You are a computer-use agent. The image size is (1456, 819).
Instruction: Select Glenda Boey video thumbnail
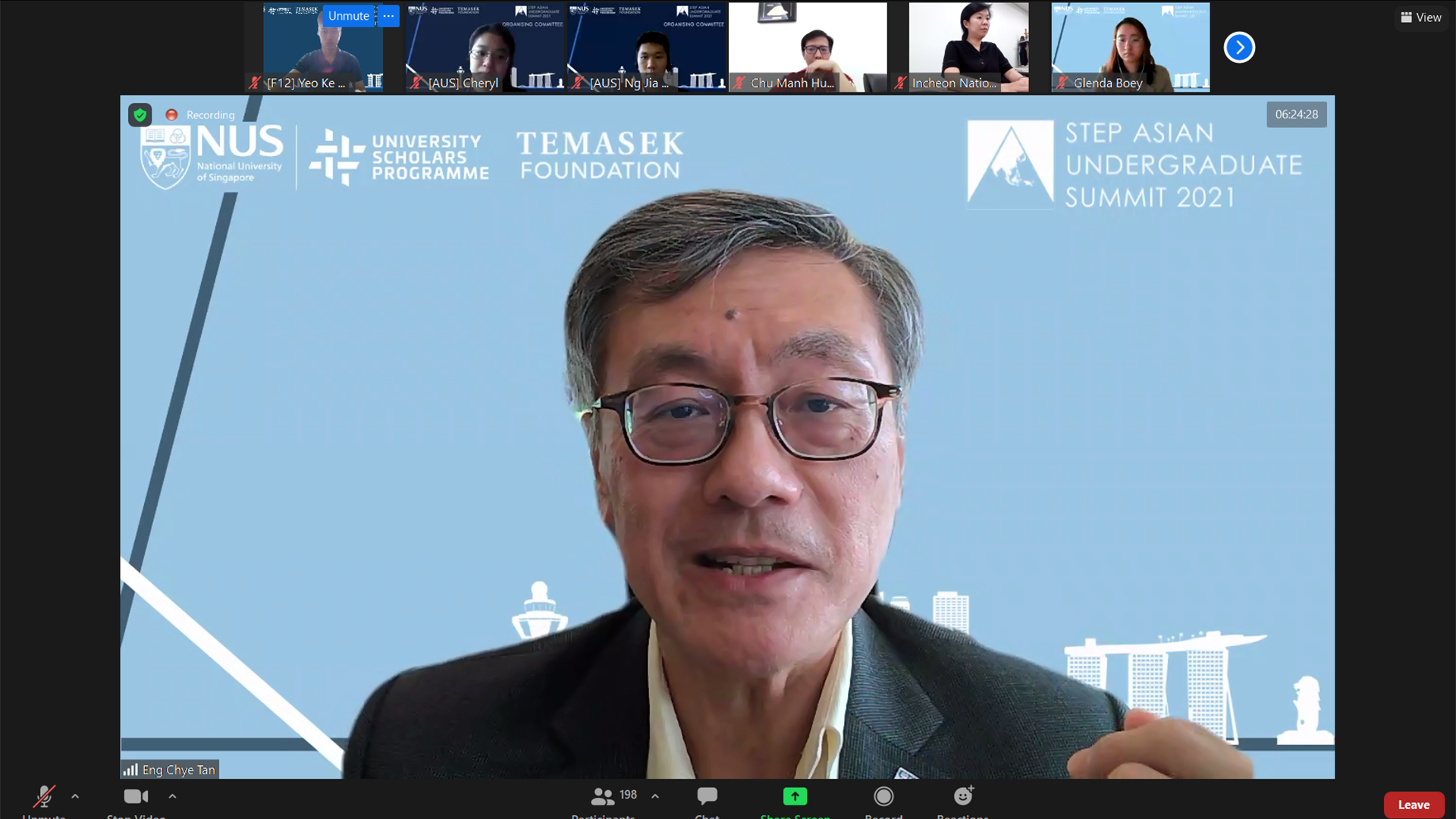[x=1130, y=47]
